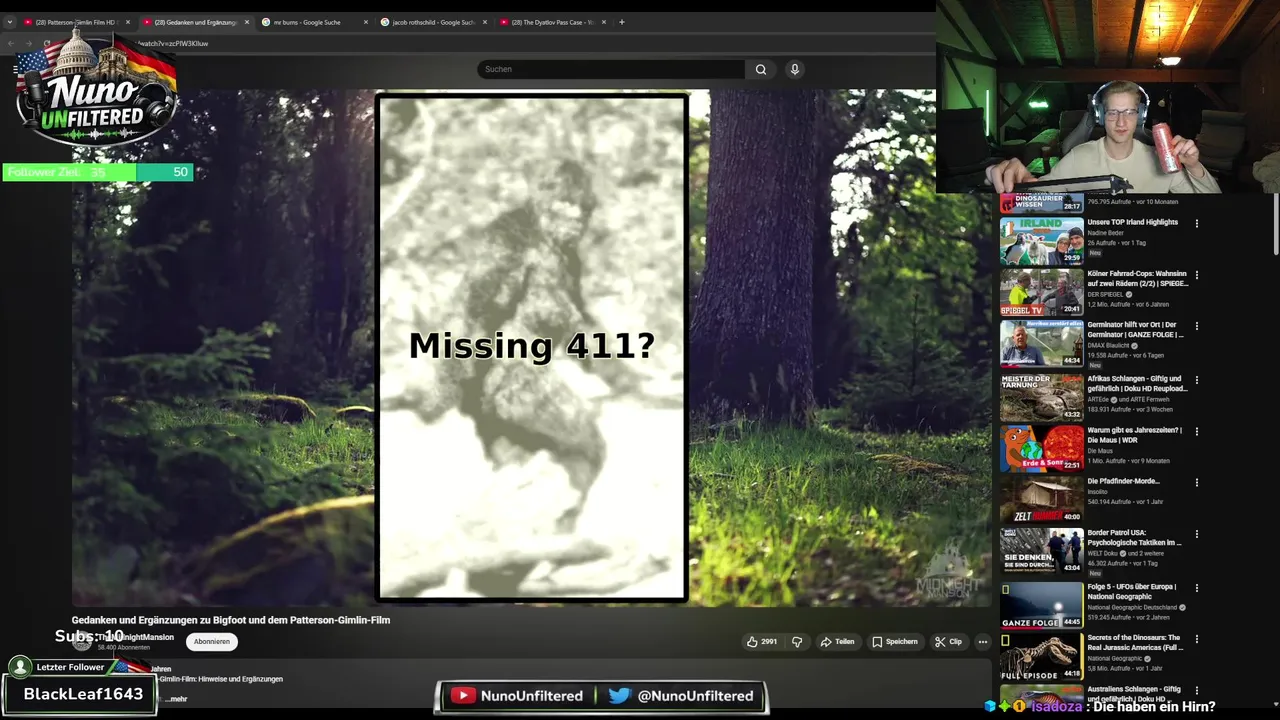The height and width of the screenshot is (720, 1280).
Task: Open options menu for Germinator video
Action: (1196, 326)
